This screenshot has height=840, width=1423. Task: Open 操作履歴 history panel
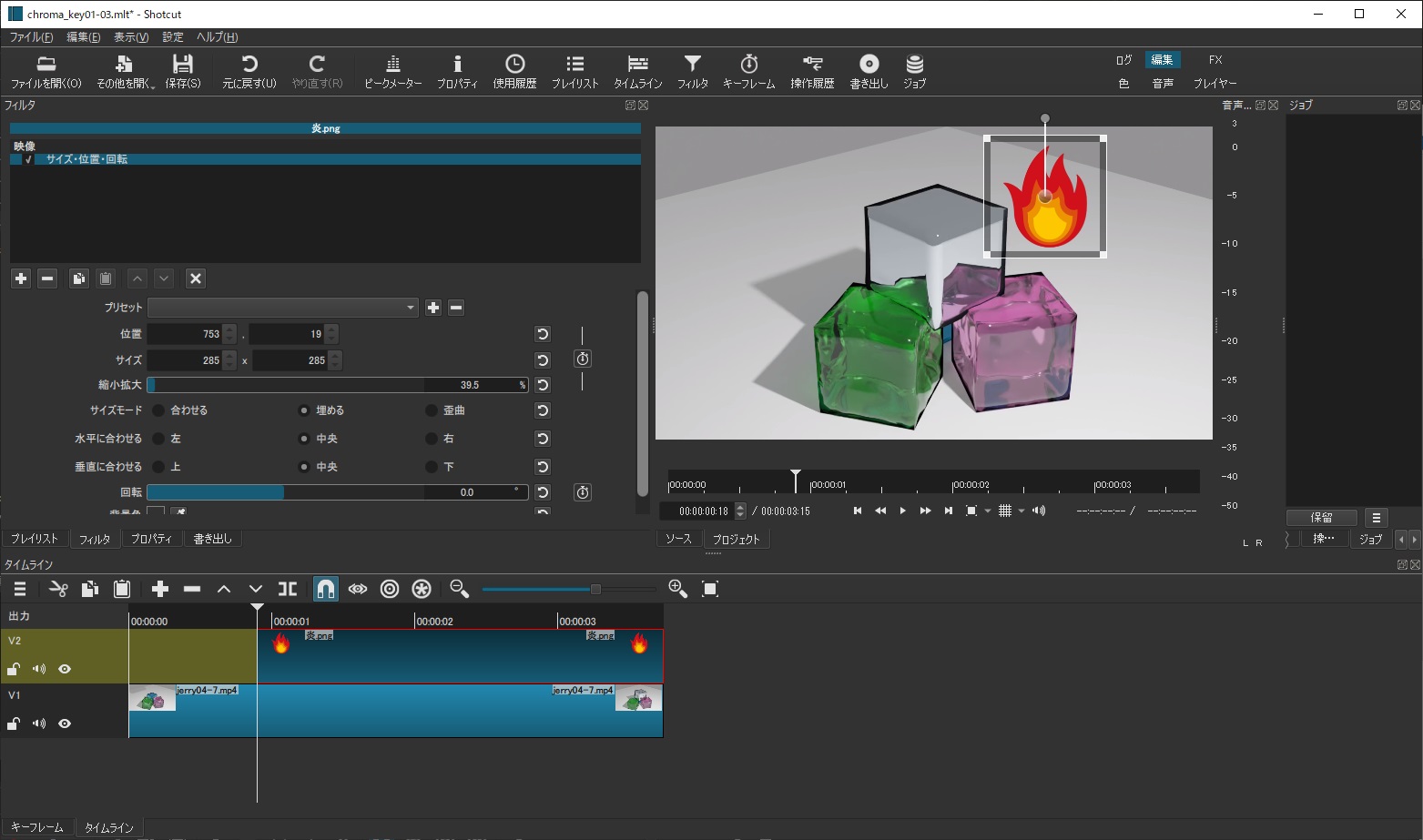coord(812,71)
